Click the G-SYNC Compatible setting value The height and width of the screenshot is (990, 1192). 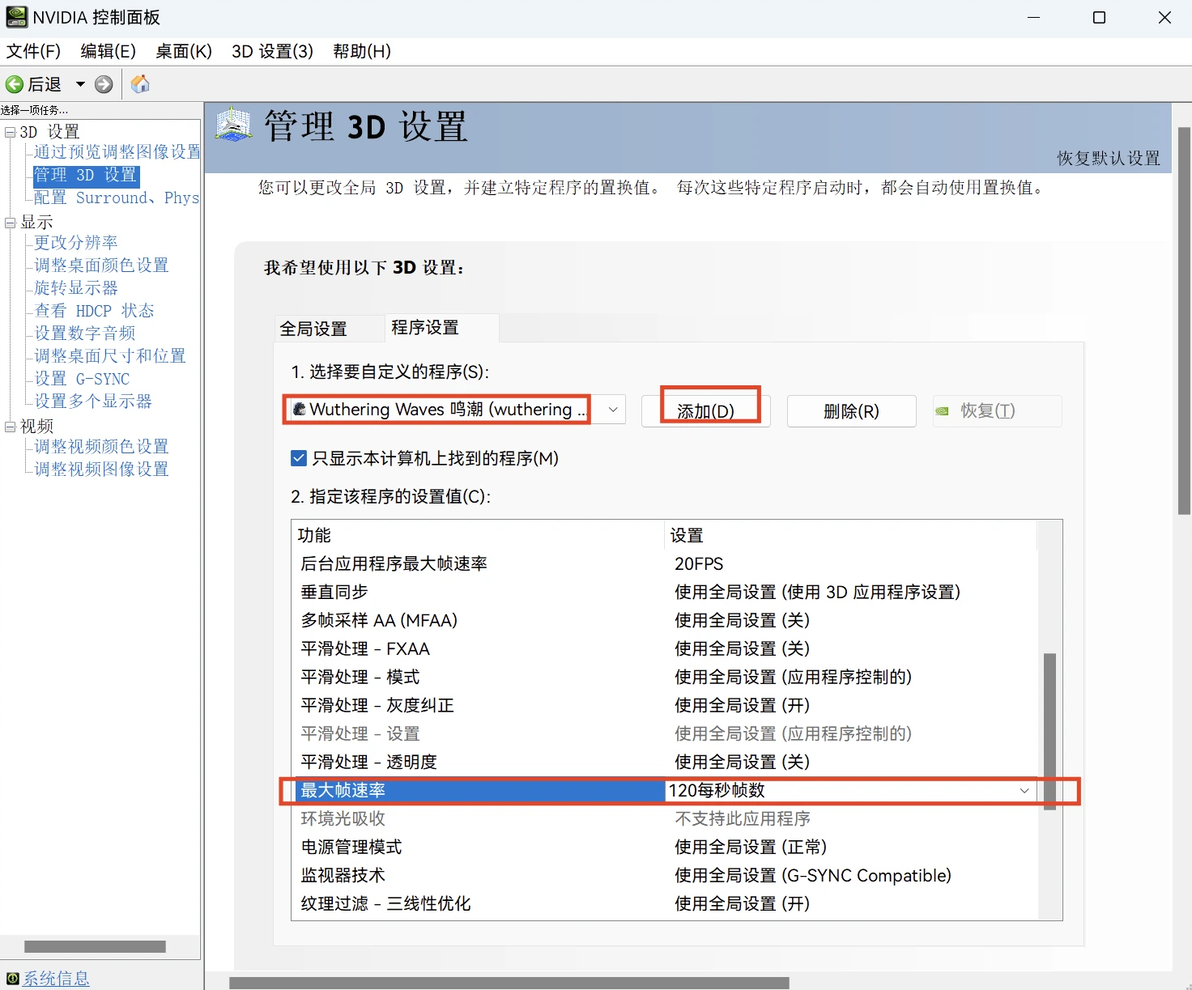[x=813, y=875]
